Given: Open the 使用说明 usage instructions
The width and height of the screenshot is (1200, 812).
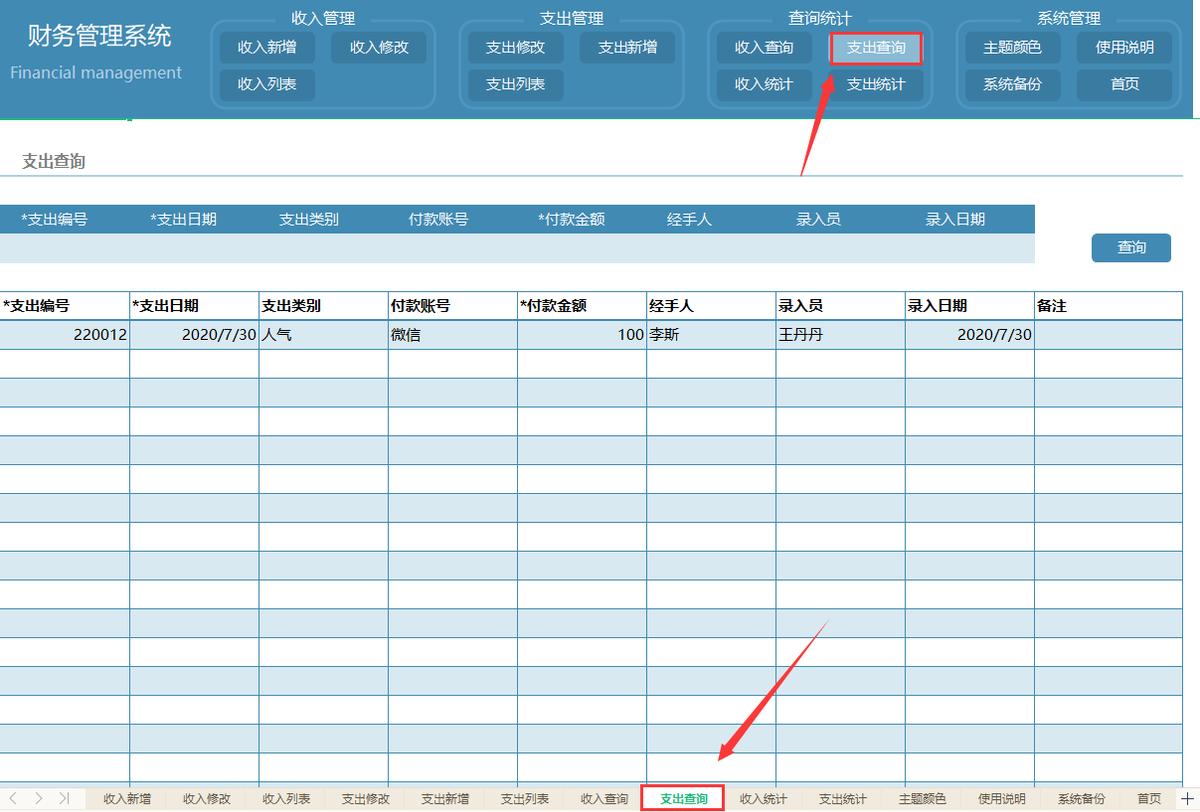Looking at the screenshot, I should click(1124, 46).
